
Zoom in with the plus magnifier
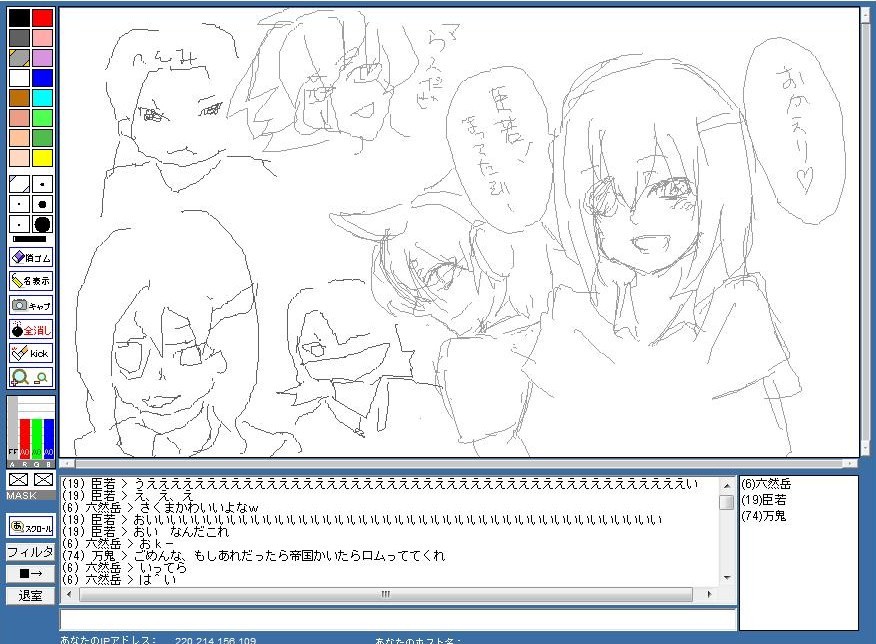point(20,378)
